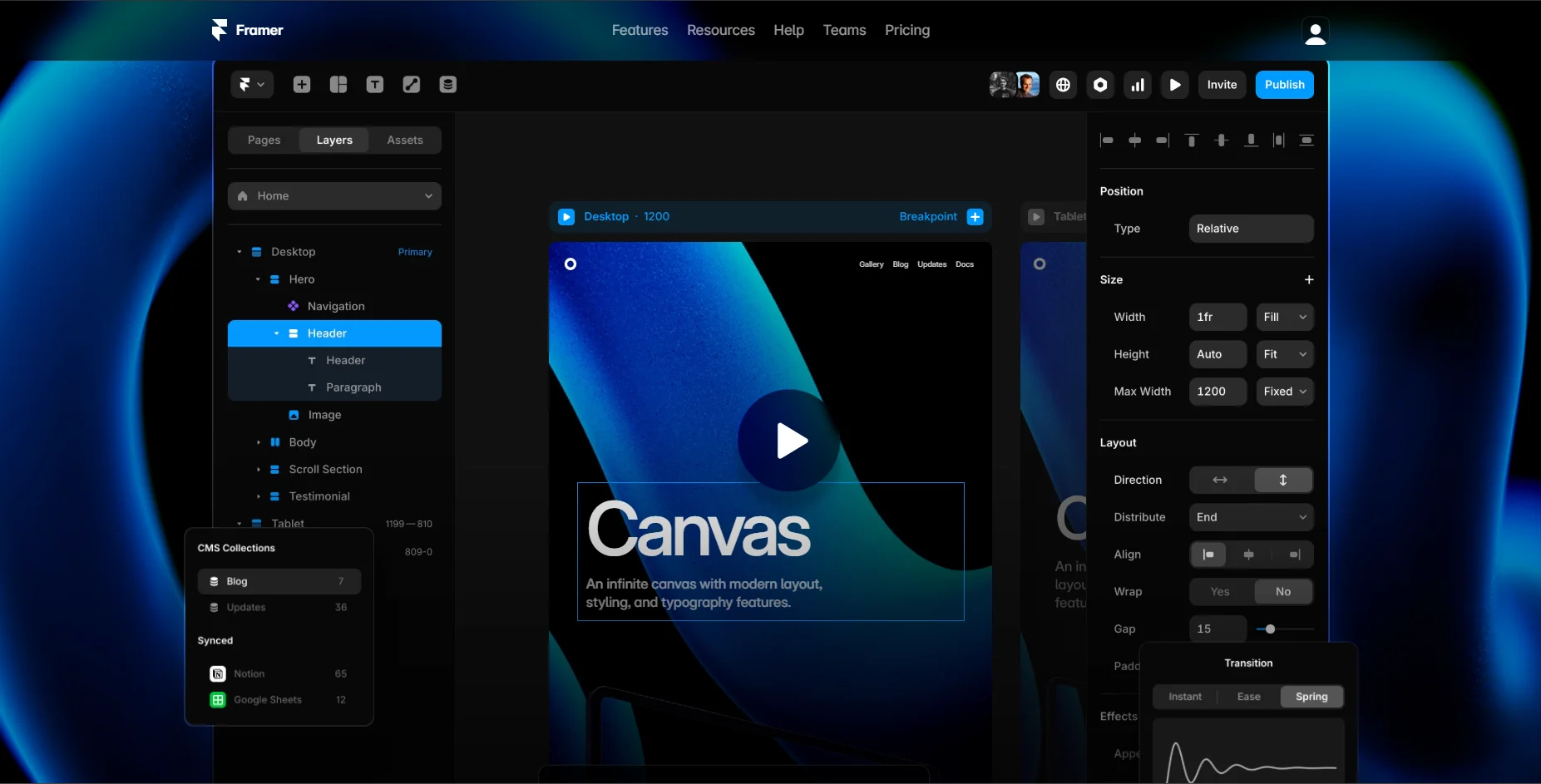Open the settings gear icon
This screenshot has width=1541, height=784.
(x=1100, y=84)
